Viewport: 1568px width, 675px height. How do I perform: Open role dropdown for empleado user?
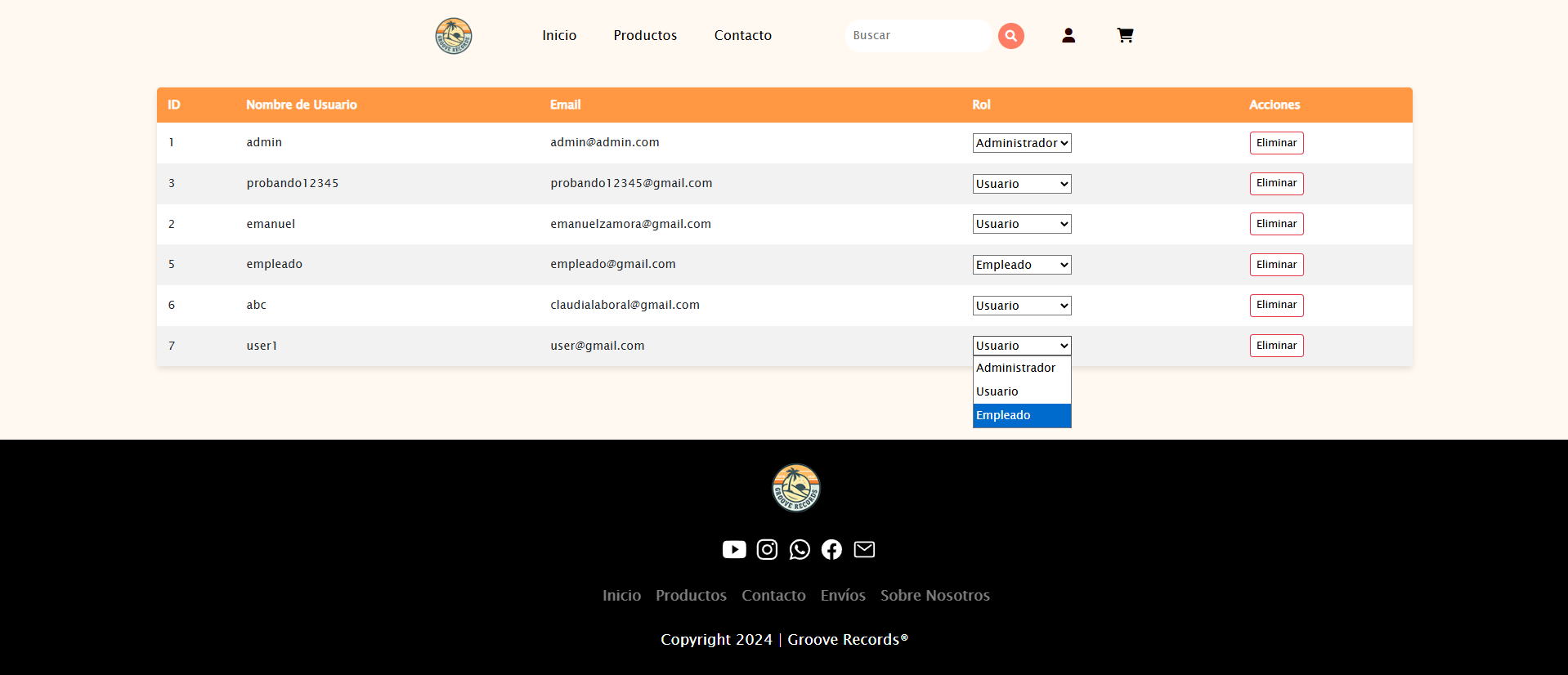pyautogui.click(x=1022, y=265)
